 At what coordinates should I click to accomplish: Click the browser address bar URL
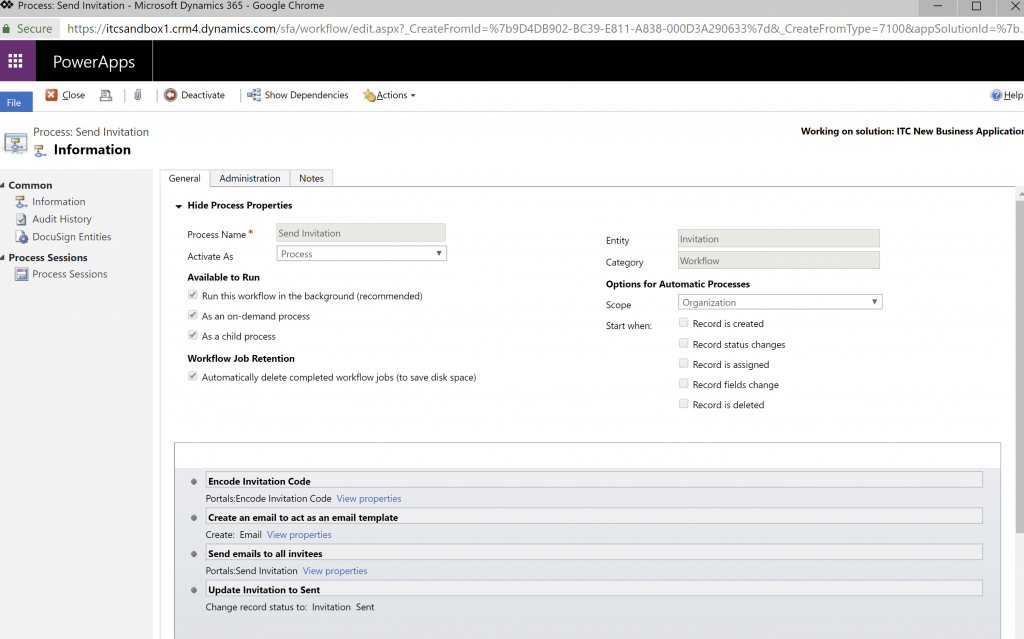click(x=543, y=29)
